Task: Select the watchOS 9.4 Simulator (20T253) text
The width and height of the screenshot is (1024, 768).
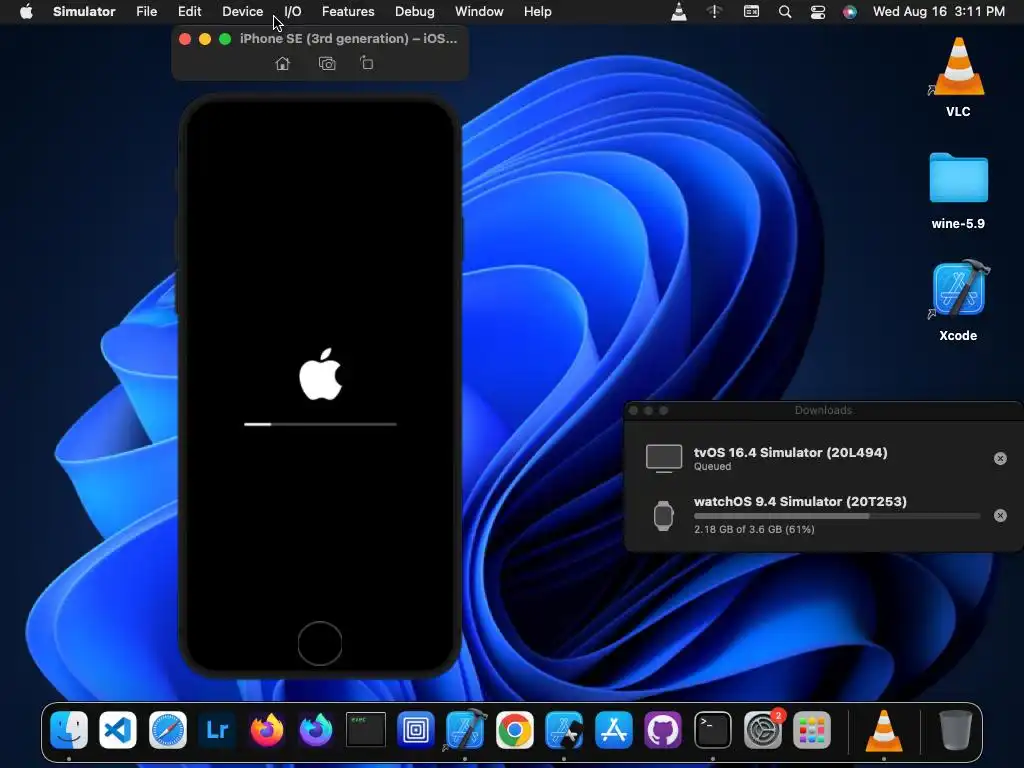Action: (x=800, y=502)
